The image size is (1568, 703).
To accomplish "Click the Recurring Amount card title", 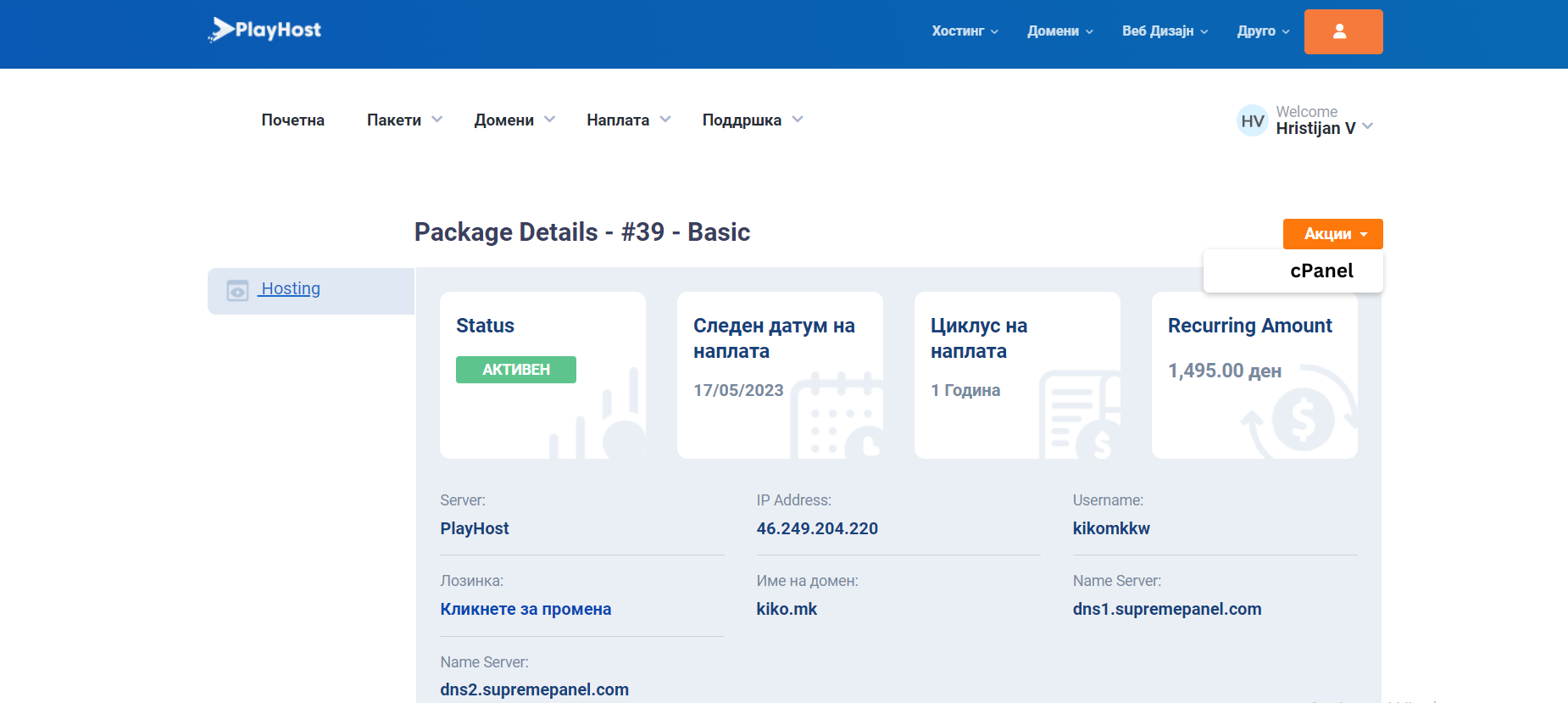I will (1250, 326).
